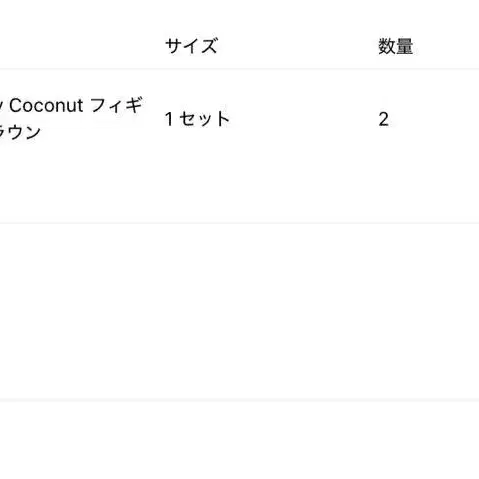Click the divider line under the table header
Image resolution: width=479 pixels, height=479 pixels.
click(239, 69)
